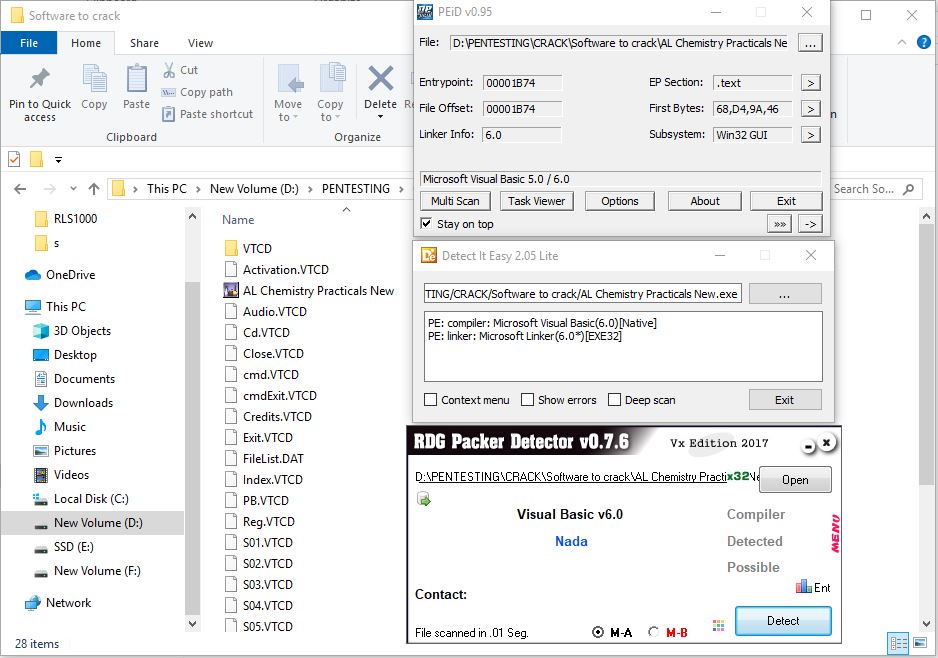Open EP Section details arrow
This screenshot has width=938, height=658.
pos(811,83)
